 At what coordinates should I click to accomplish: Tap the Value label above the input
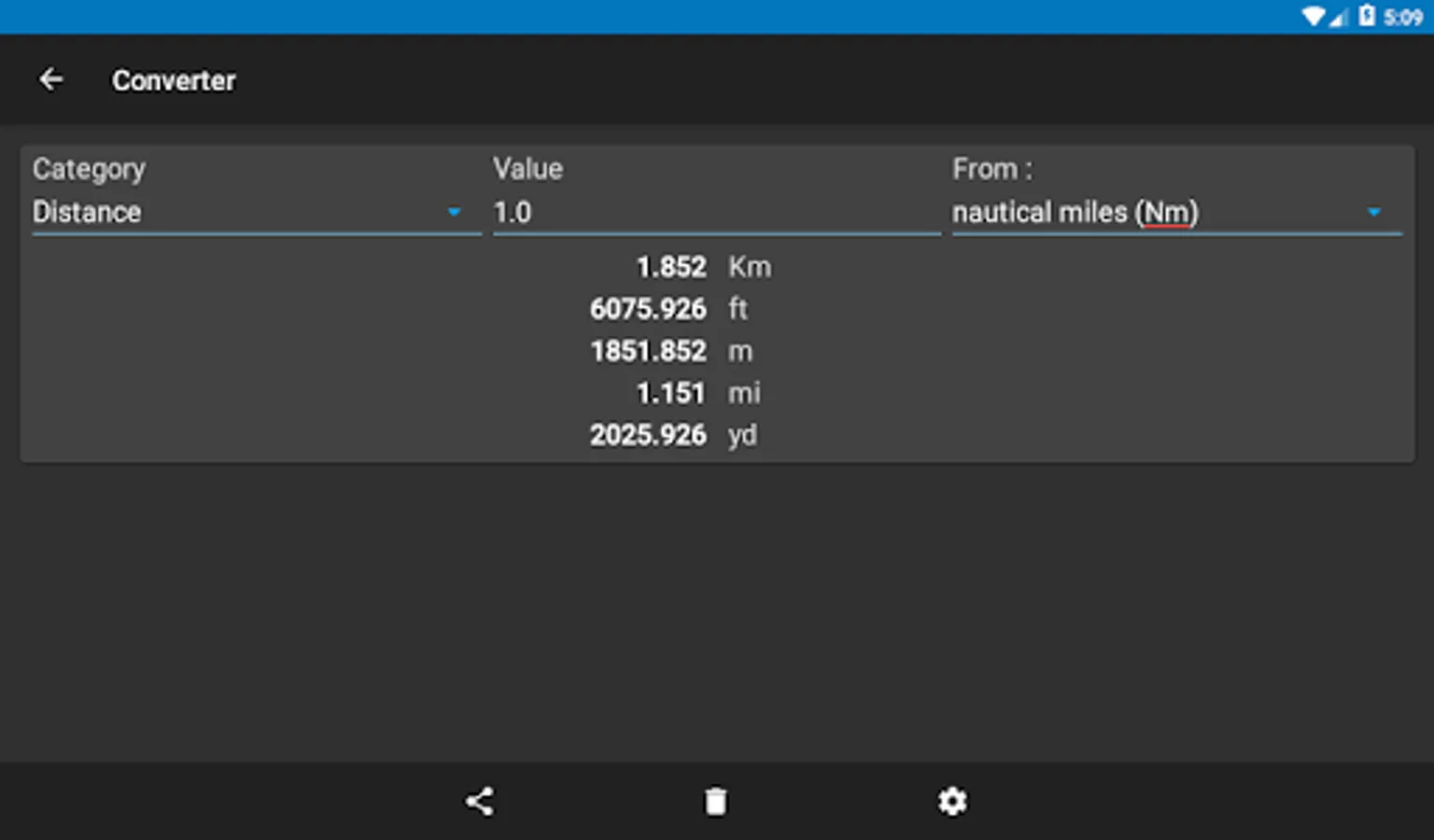pos(527,169)
